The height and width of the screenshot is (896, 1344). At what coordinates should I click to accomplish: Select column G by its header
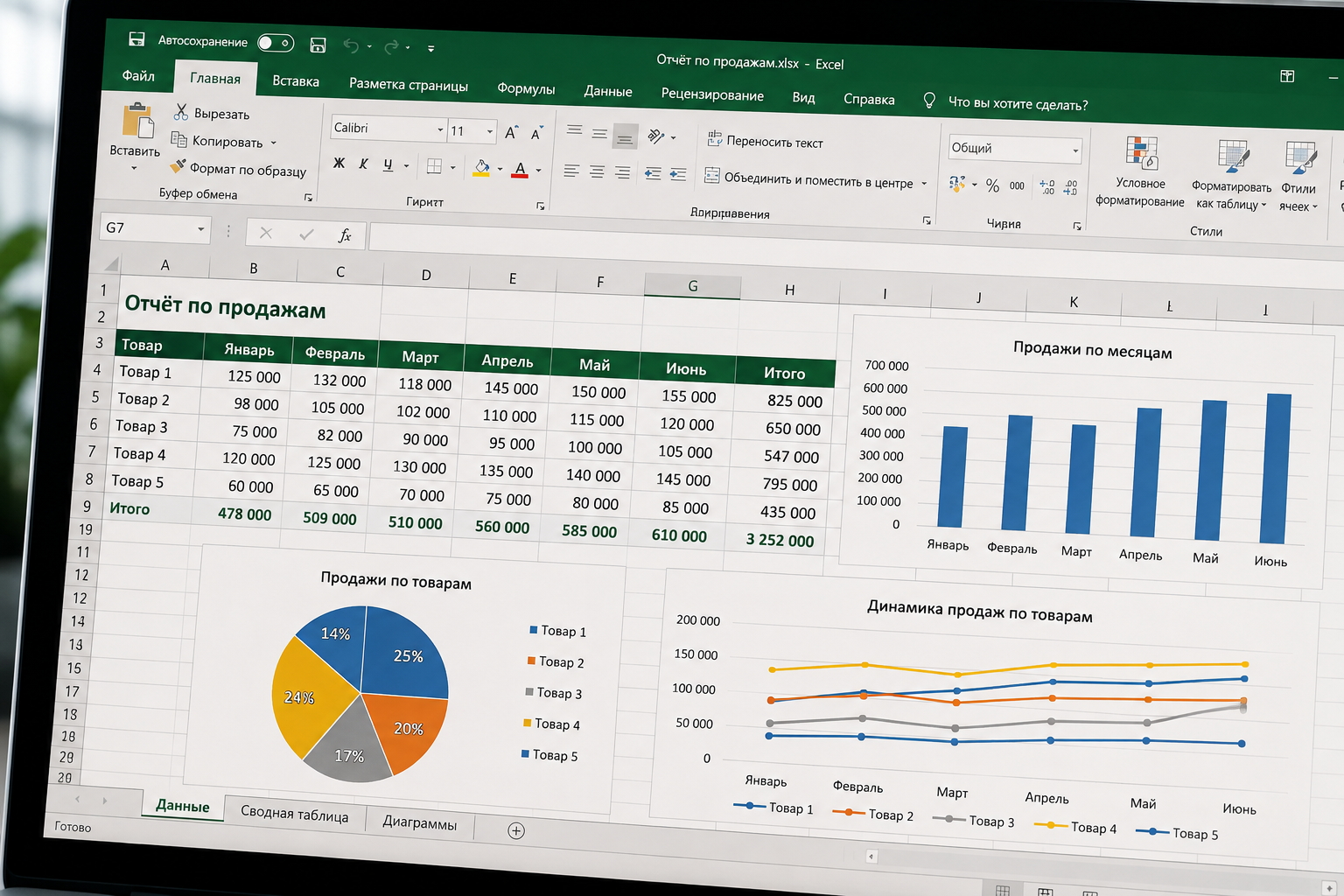coord(693,286)
